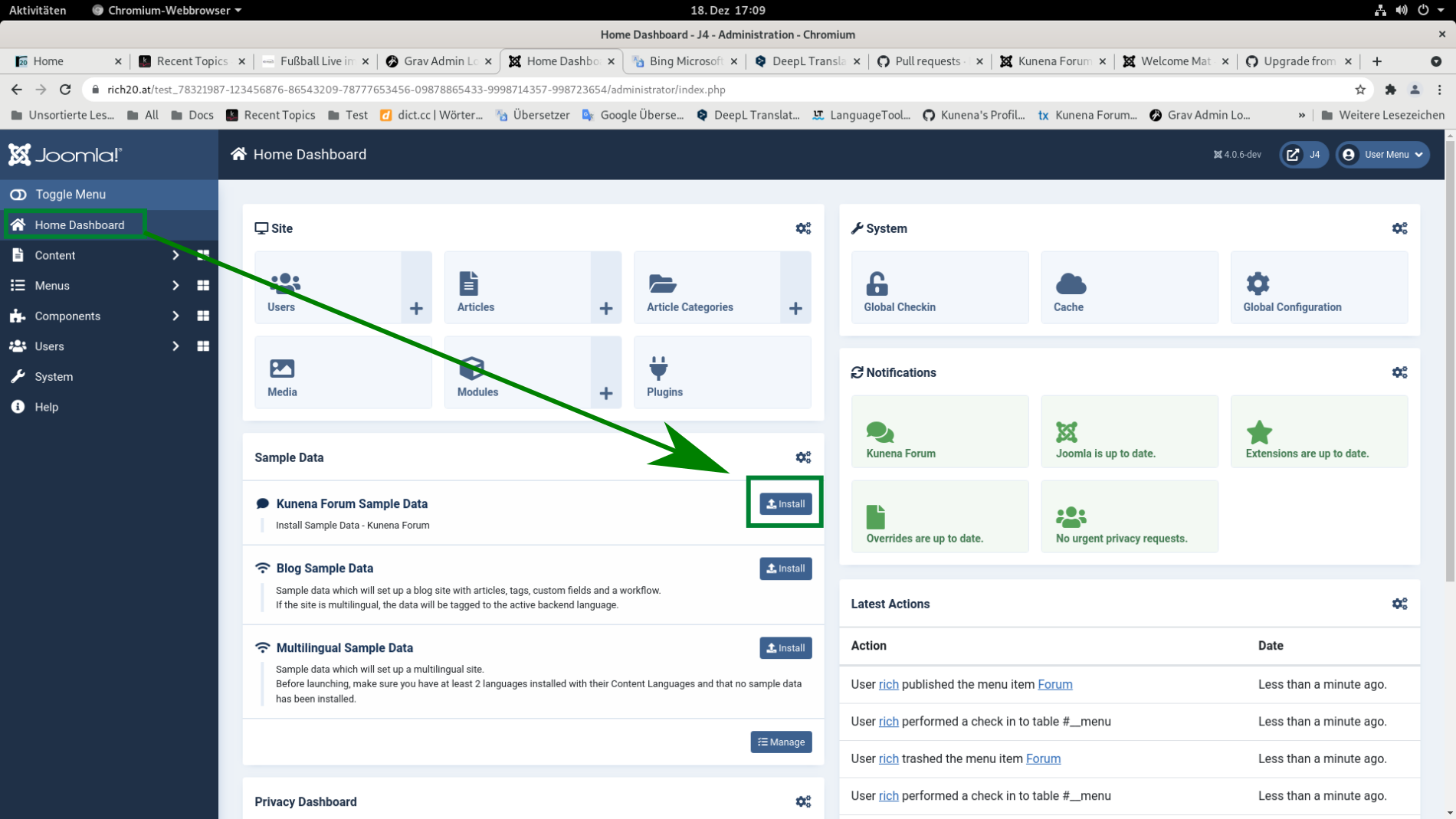1456x819 pixels.
Task: Expand the Content submenu
Action: [175, 255]
